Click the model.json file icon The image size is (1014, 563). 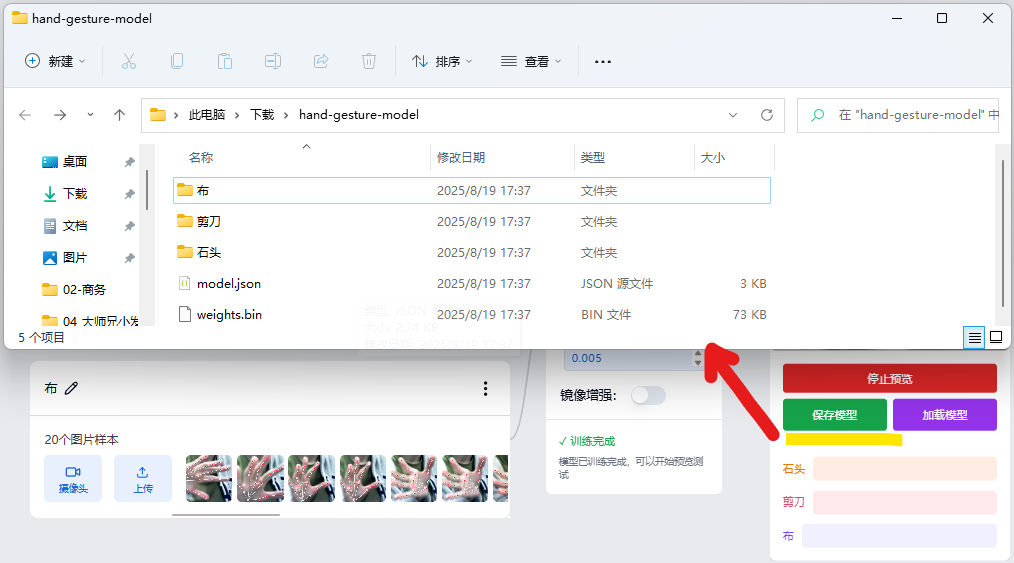(x=184, y=283)
